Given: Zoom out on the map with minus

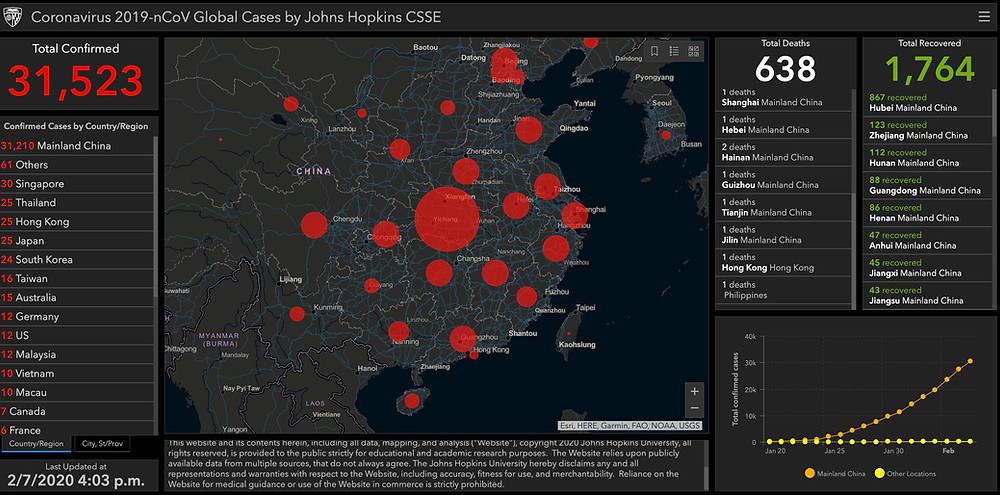Looking at the screenshot, I should (x=695, y=408).
